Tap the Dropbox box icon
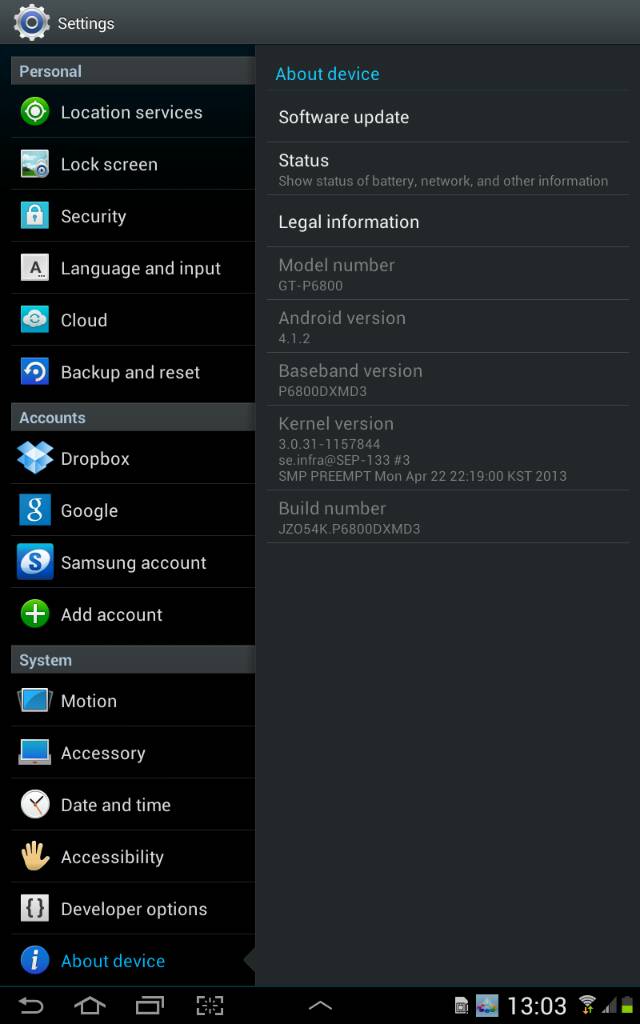Viewport: 640px width, 1024px height. pos(35,458)
